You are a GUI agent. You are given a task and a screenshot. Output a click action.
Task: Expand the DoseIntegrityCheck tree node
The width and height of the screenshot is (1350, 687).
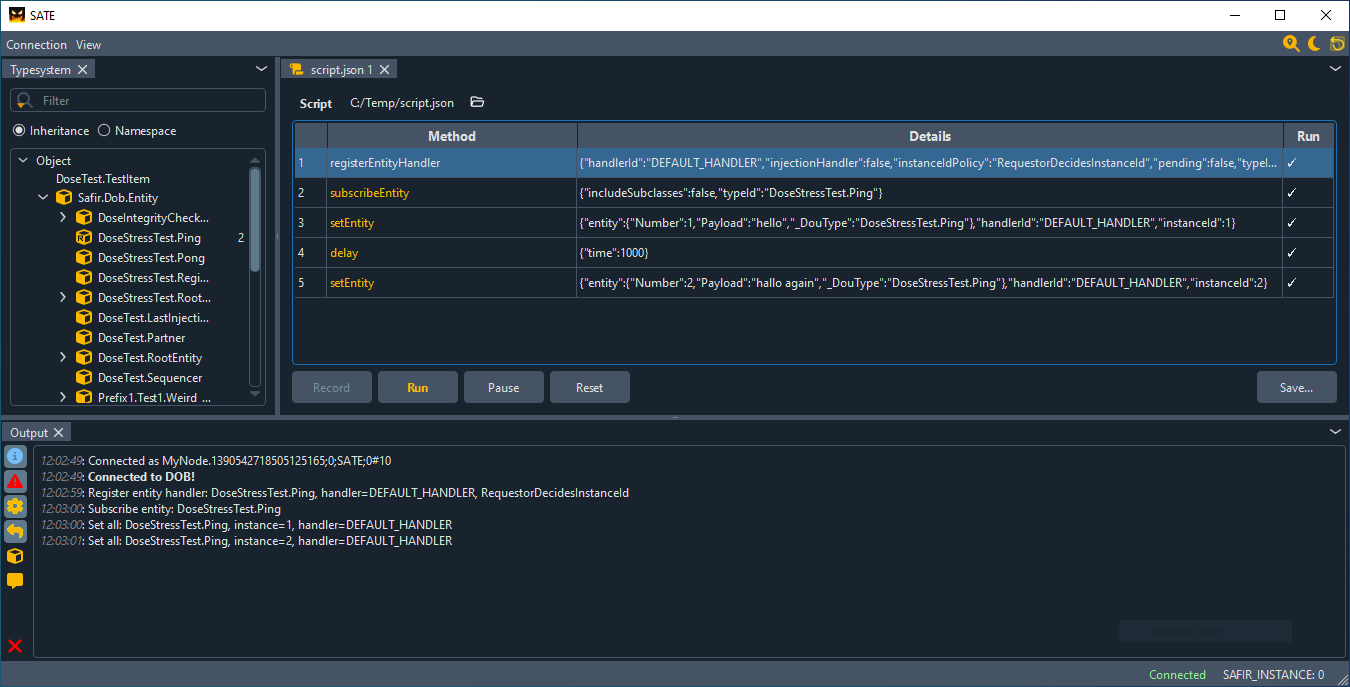[x=62, y=217]
